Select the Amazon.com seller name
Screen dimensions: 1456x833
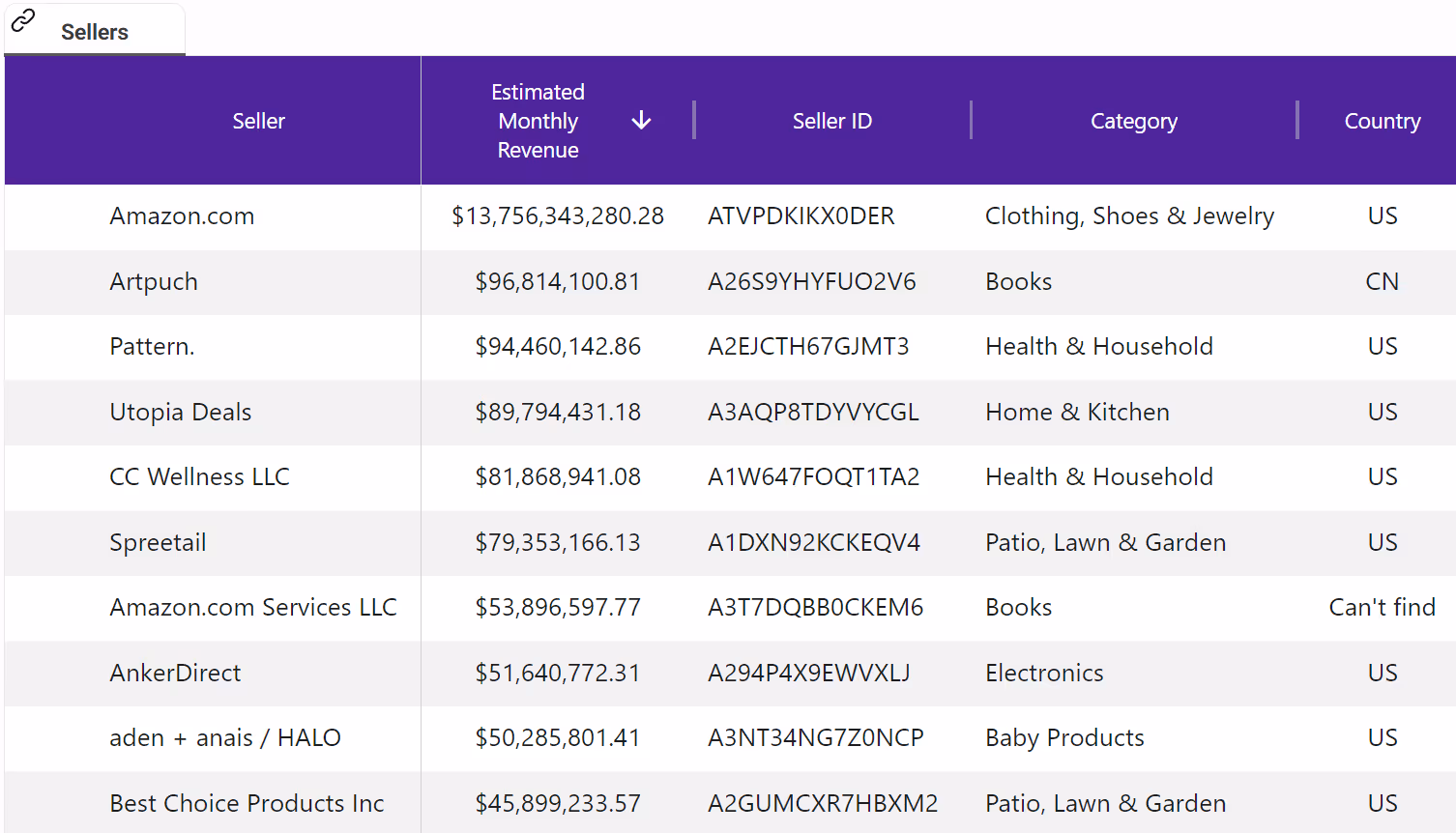[182, 215]
